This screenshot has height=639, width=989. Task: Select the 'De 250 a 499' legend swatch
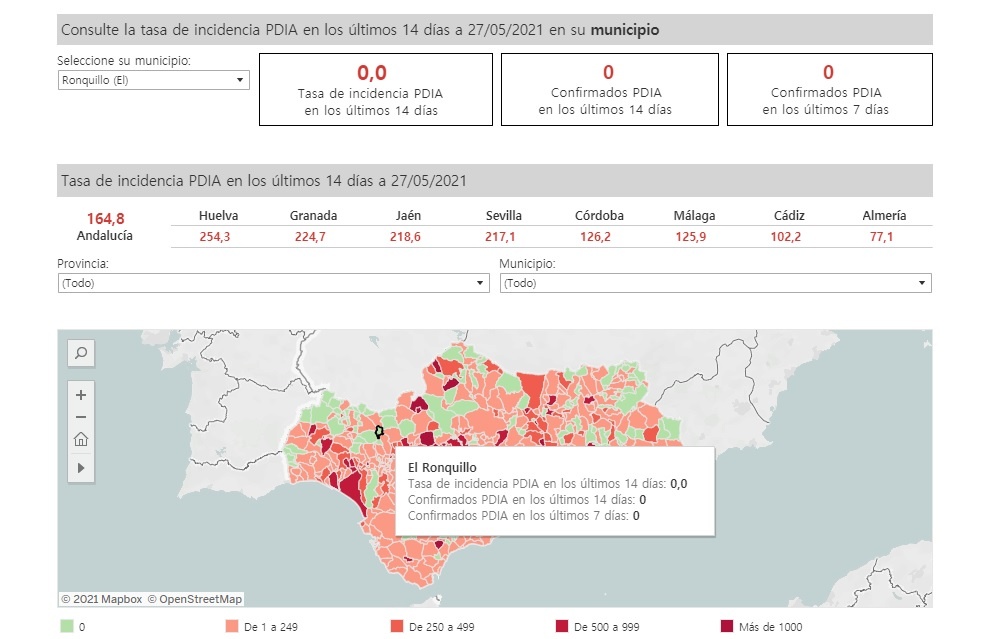(x=397, y=627)
